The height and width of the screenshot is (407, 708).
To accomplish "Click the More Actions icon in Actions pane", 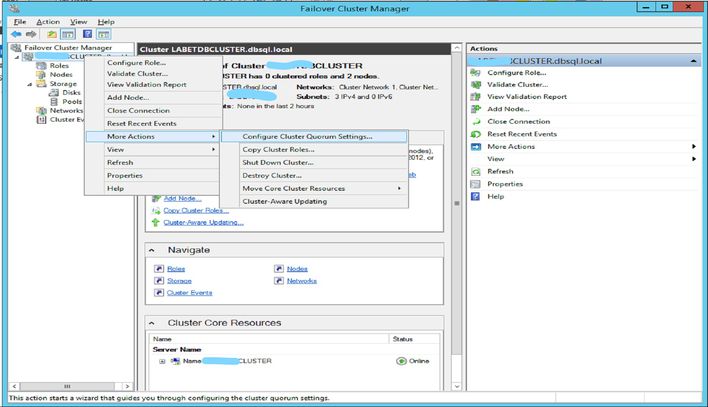I will pyautogui.click(x=475, y=147).
